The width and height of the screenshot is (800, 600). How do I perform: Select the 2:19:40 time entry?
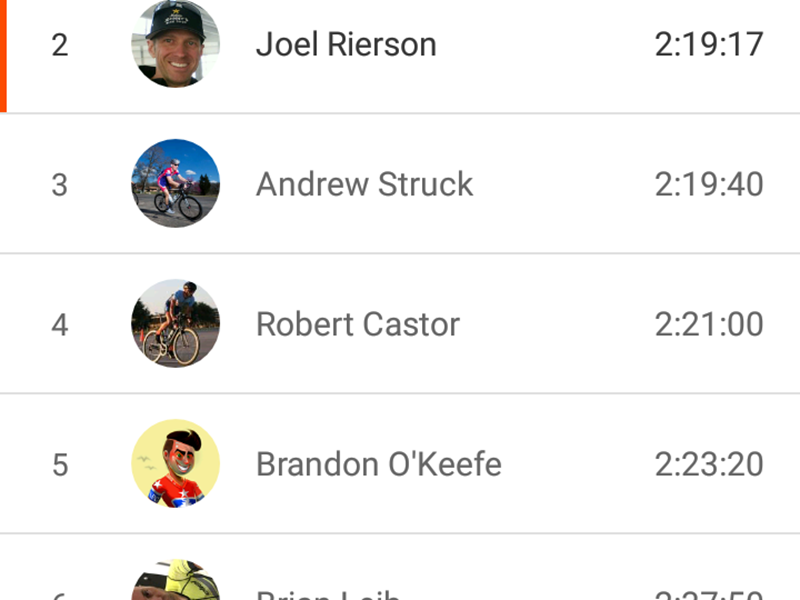pos(709,184)
